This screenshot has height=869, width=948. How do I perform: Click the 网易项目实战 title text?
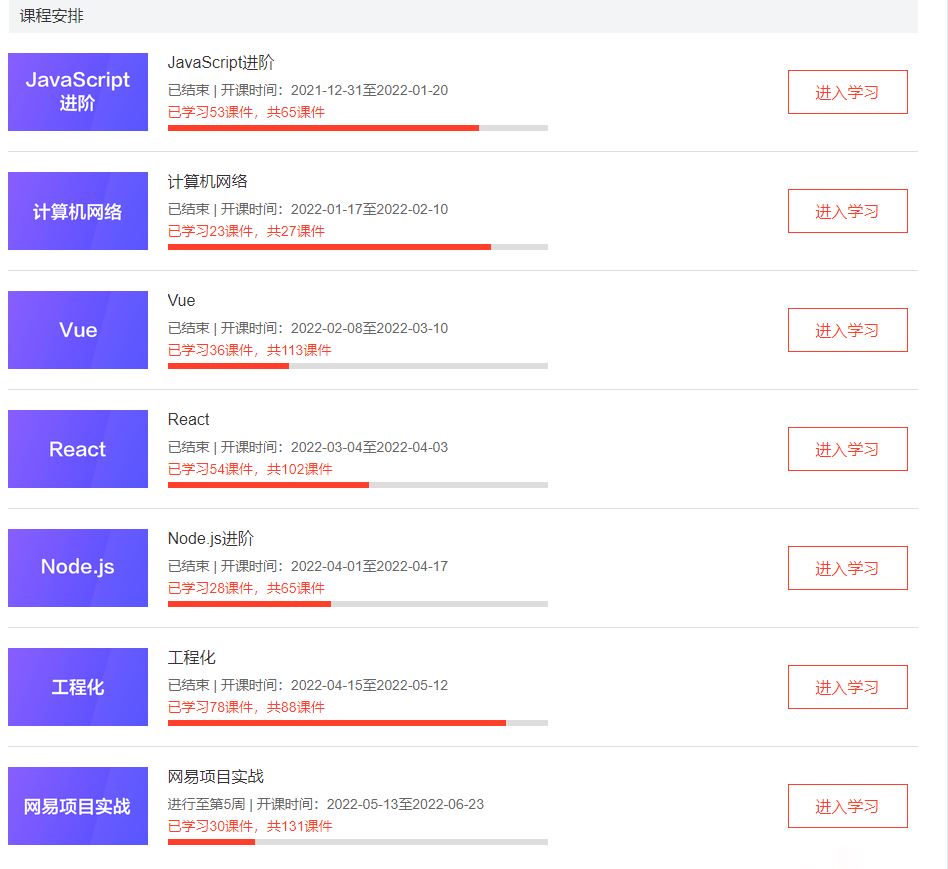[x=216, y=777]
